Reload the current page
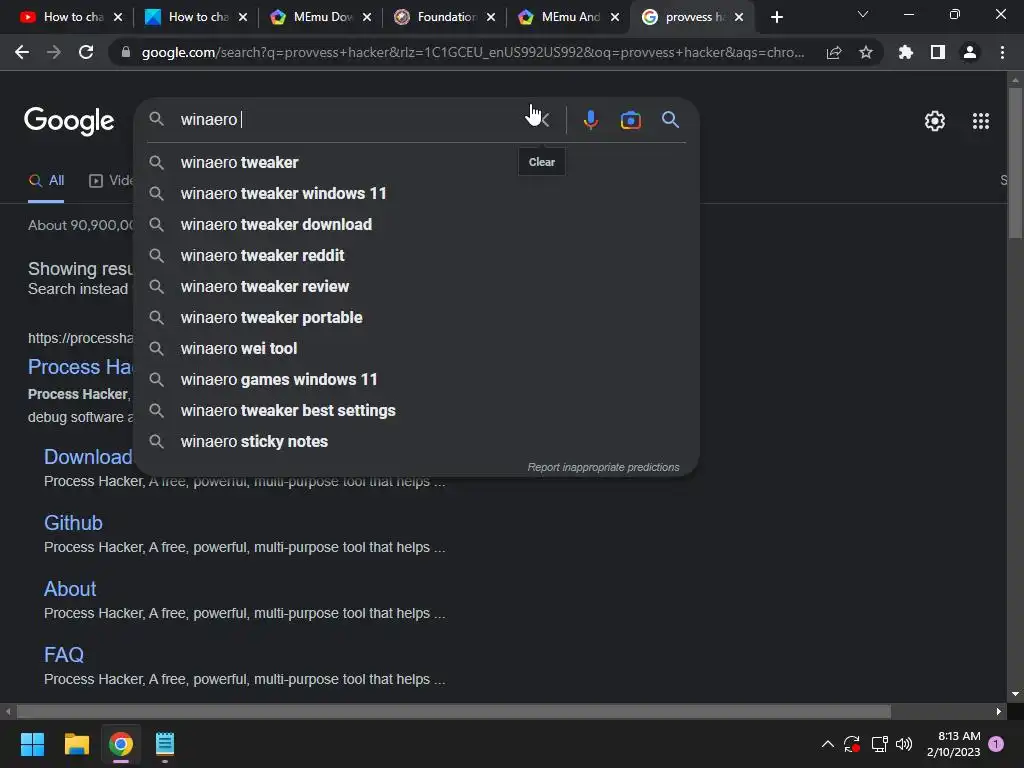Screen dimensions: 1024x768 86,52
